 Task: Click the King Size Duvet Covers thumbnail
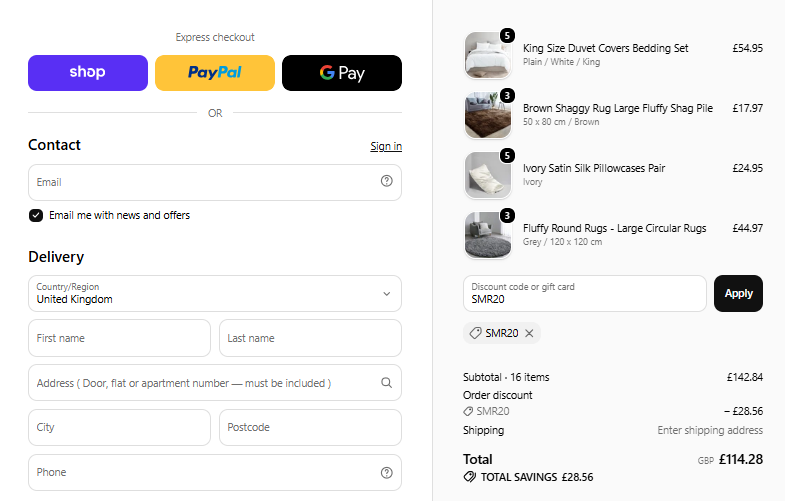[x=488, y=56]
